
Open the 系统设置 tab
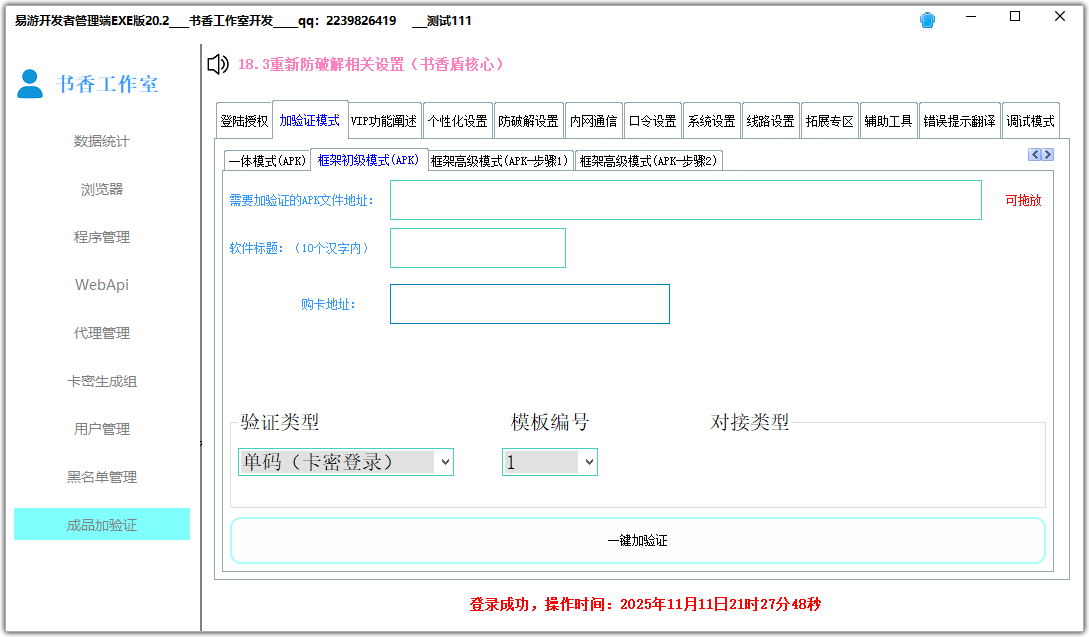point(711,119)
